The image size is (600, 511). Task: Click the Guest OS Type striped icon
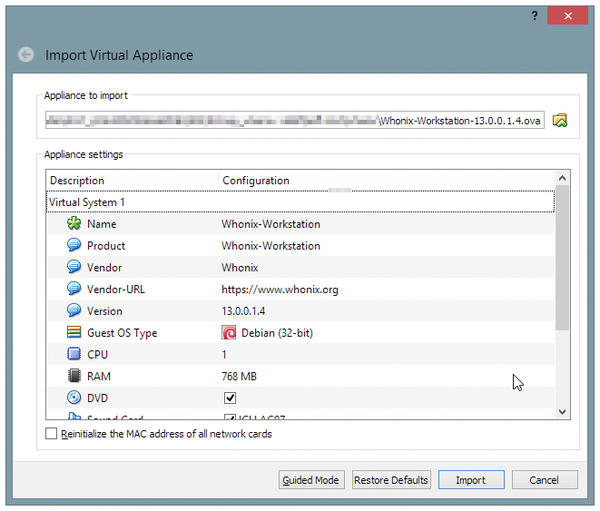coord(74,332)
